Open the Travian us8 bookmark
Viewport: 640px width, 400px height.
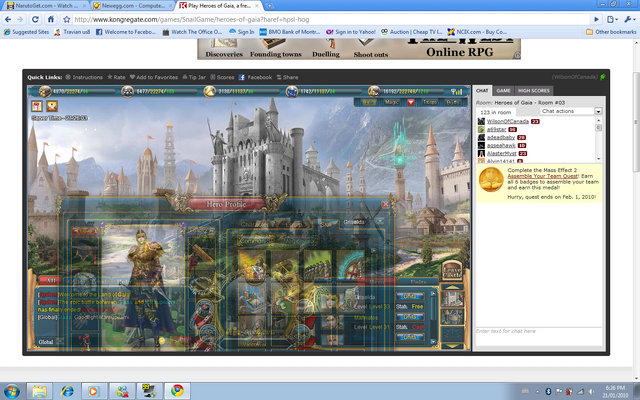click(72, 32)
